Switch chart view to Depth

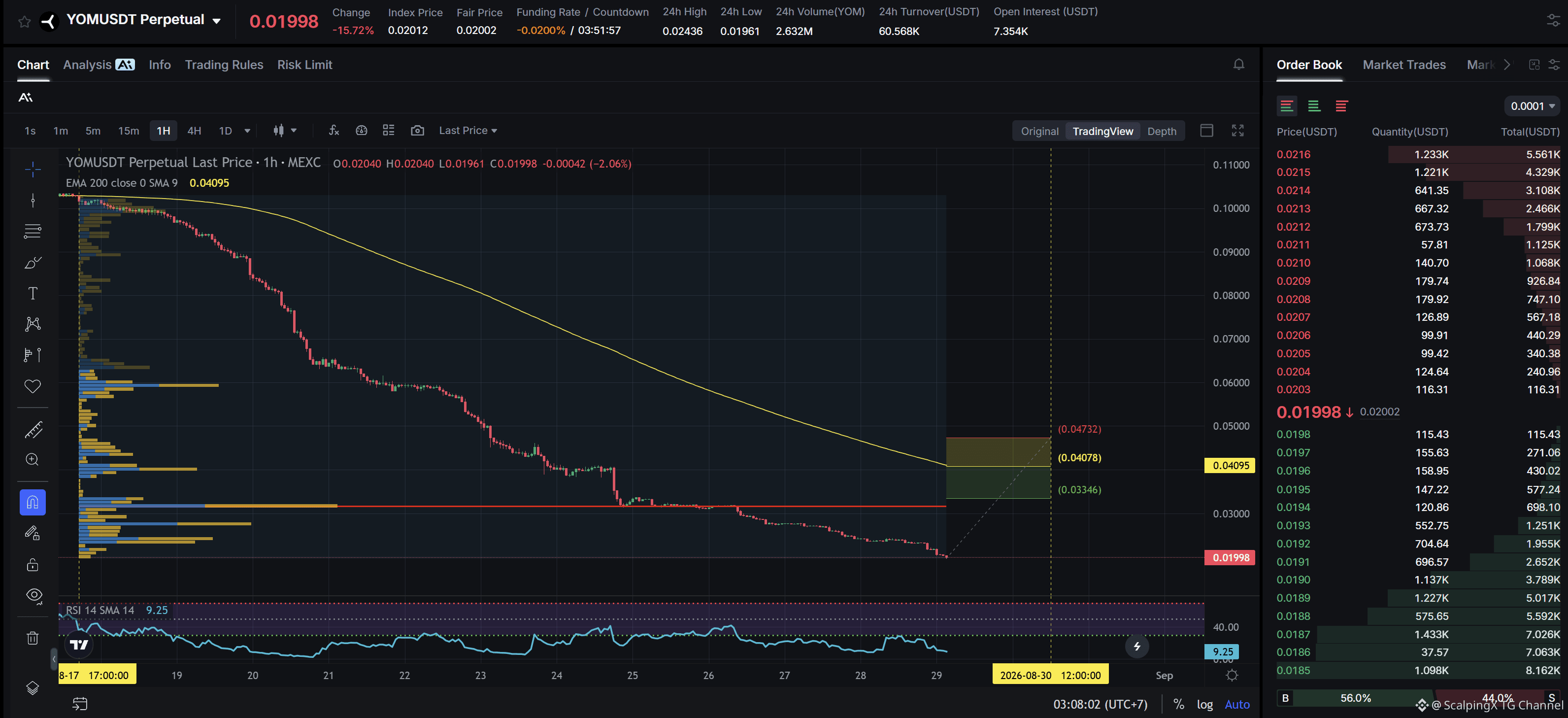1162,131
